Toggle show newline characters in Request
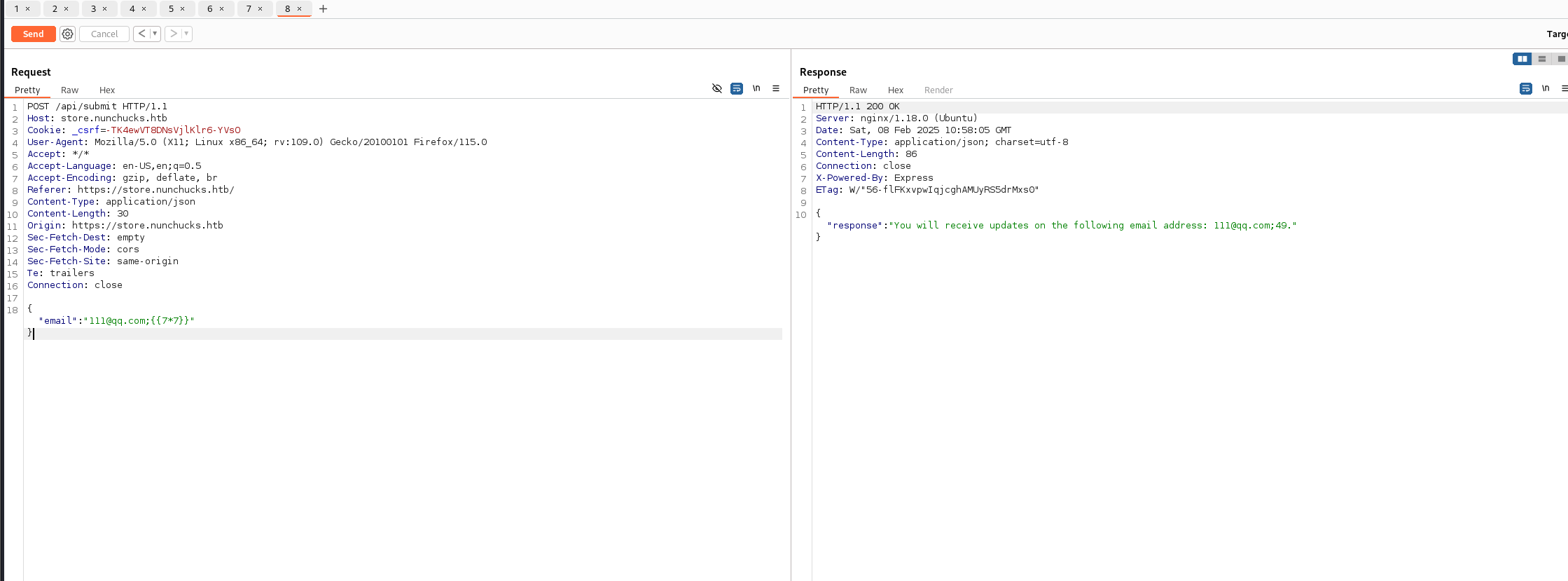This screenshot has width=1568, height=581. [x=756, y=88]
